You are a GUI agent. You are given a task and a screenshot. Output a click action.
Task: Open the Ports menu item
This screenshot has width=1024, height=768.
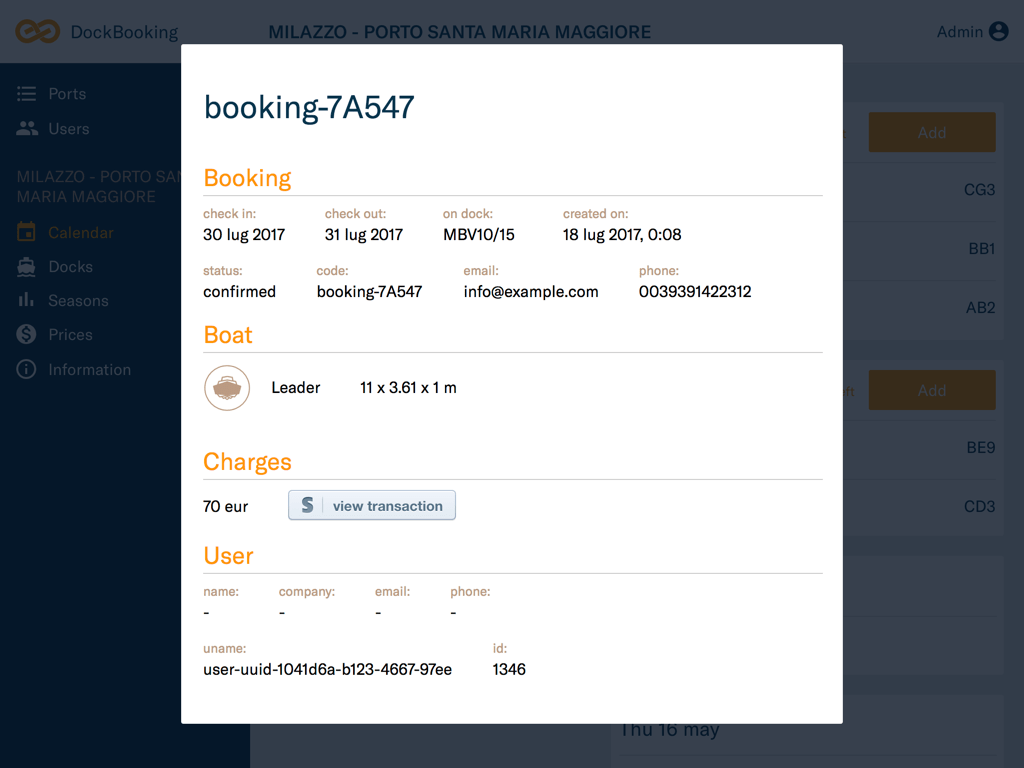pos(67,94)
